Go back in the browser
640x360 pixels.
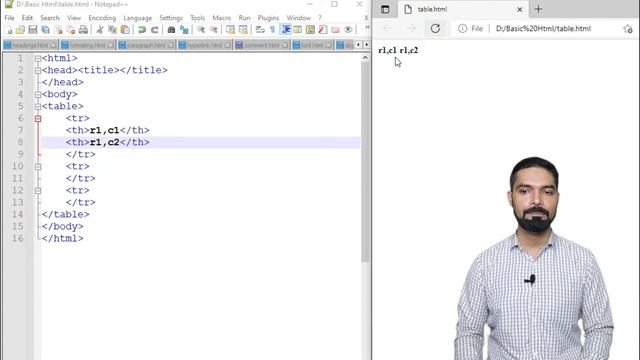point(387,28)
